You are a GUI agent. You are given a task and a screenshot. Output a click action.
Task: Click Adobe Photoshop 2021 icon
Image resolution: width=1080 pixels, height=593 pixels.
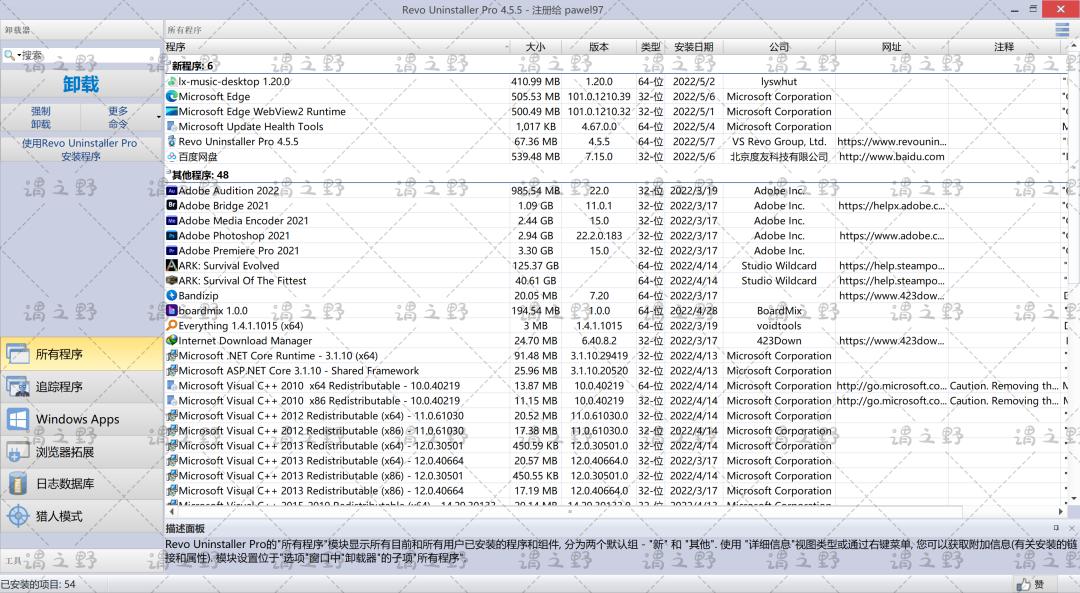pyautogui.click(x=172, y=236)
